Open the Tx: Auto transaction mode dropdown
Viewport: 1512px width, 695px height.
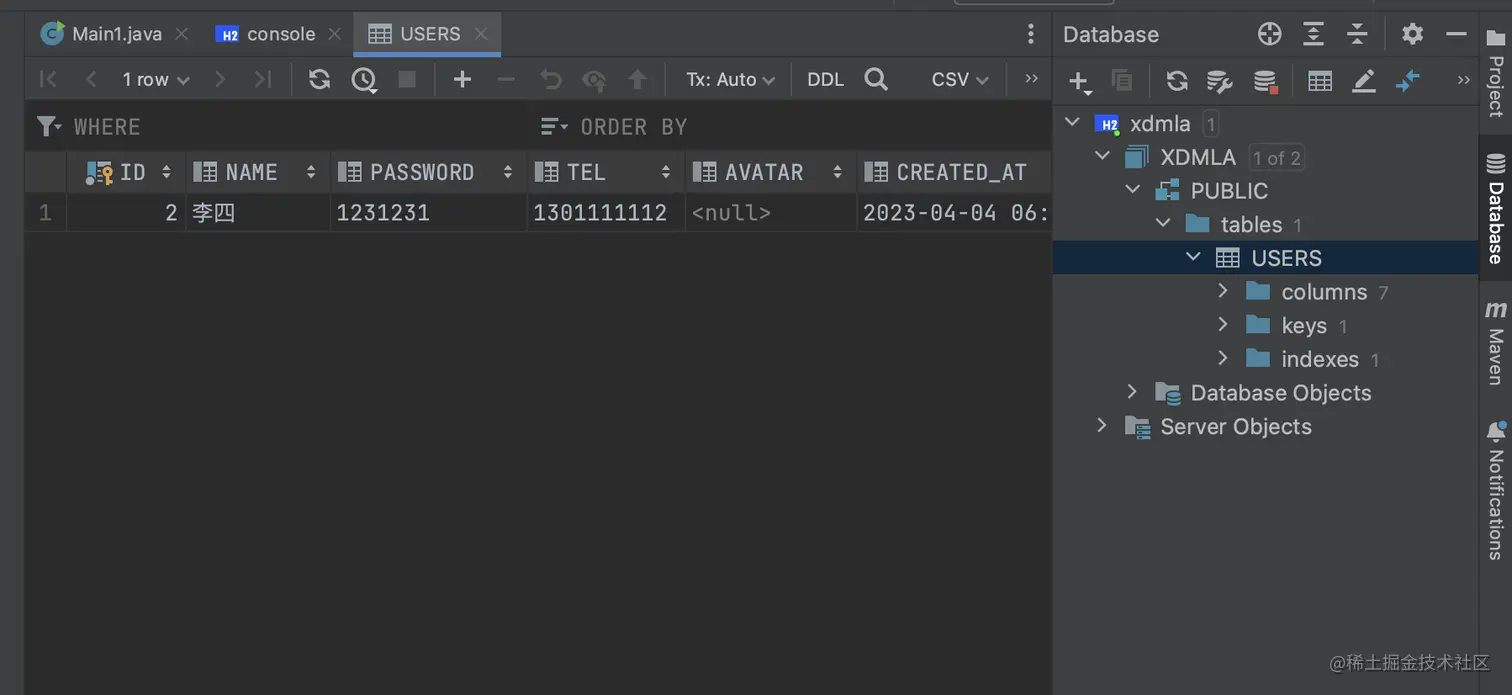click(730, 79)
